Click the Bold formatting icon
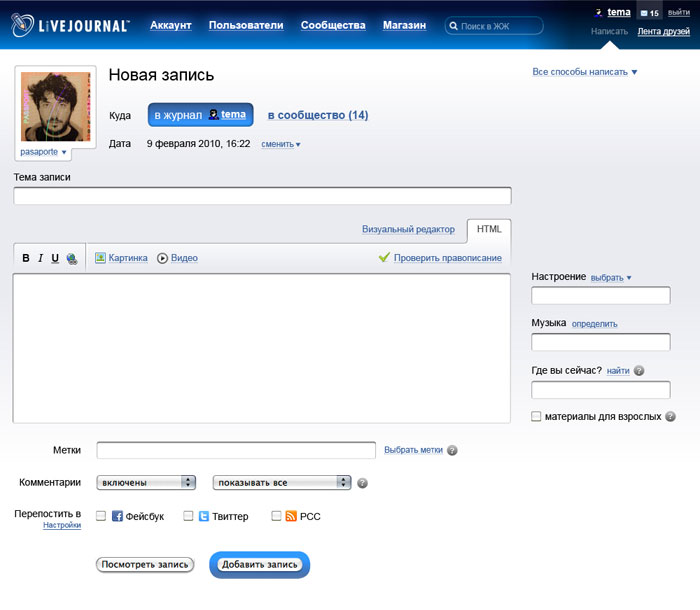The width and height of the screenshot is (700, 610). [26, 258]
